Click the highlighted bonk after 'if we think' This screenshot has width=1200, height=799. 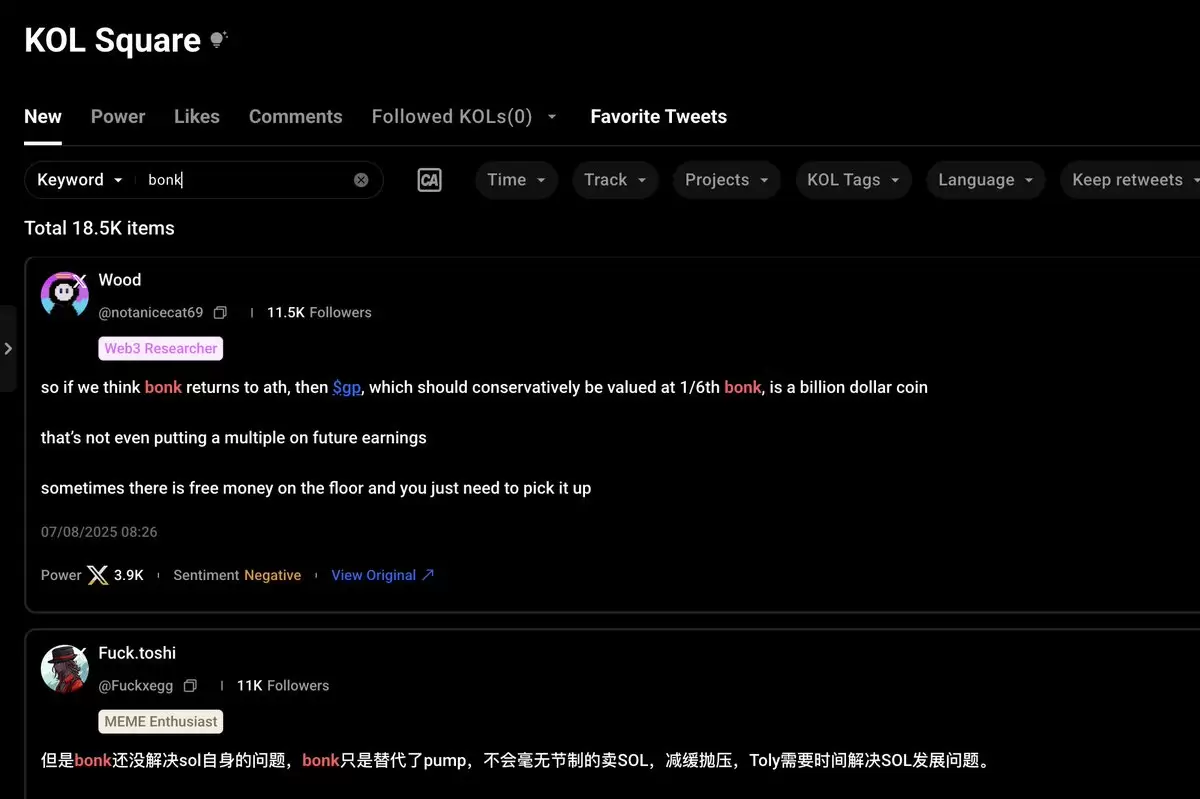tap(163, 387)
